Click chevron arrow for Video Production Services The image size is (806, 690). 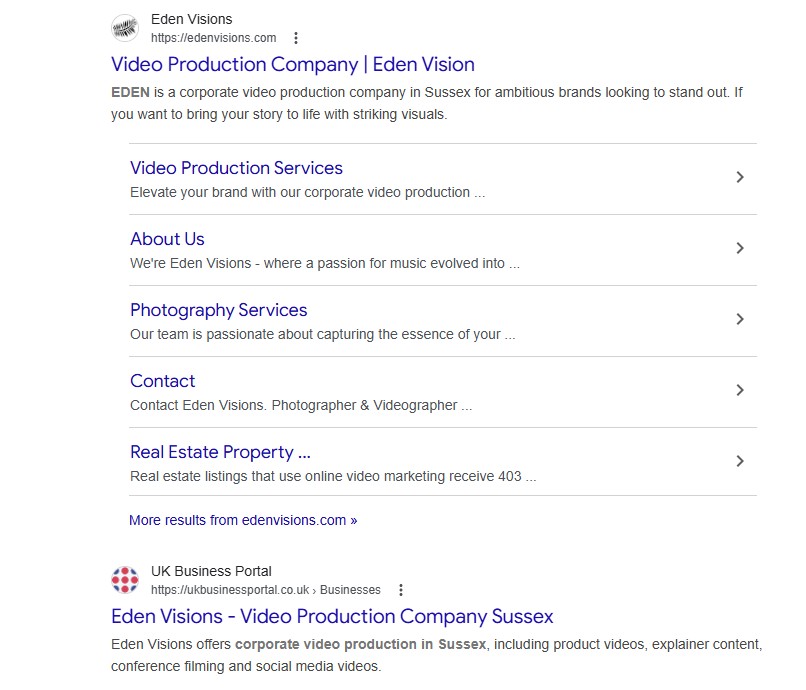pyautogui.click(x=740, y=177)
